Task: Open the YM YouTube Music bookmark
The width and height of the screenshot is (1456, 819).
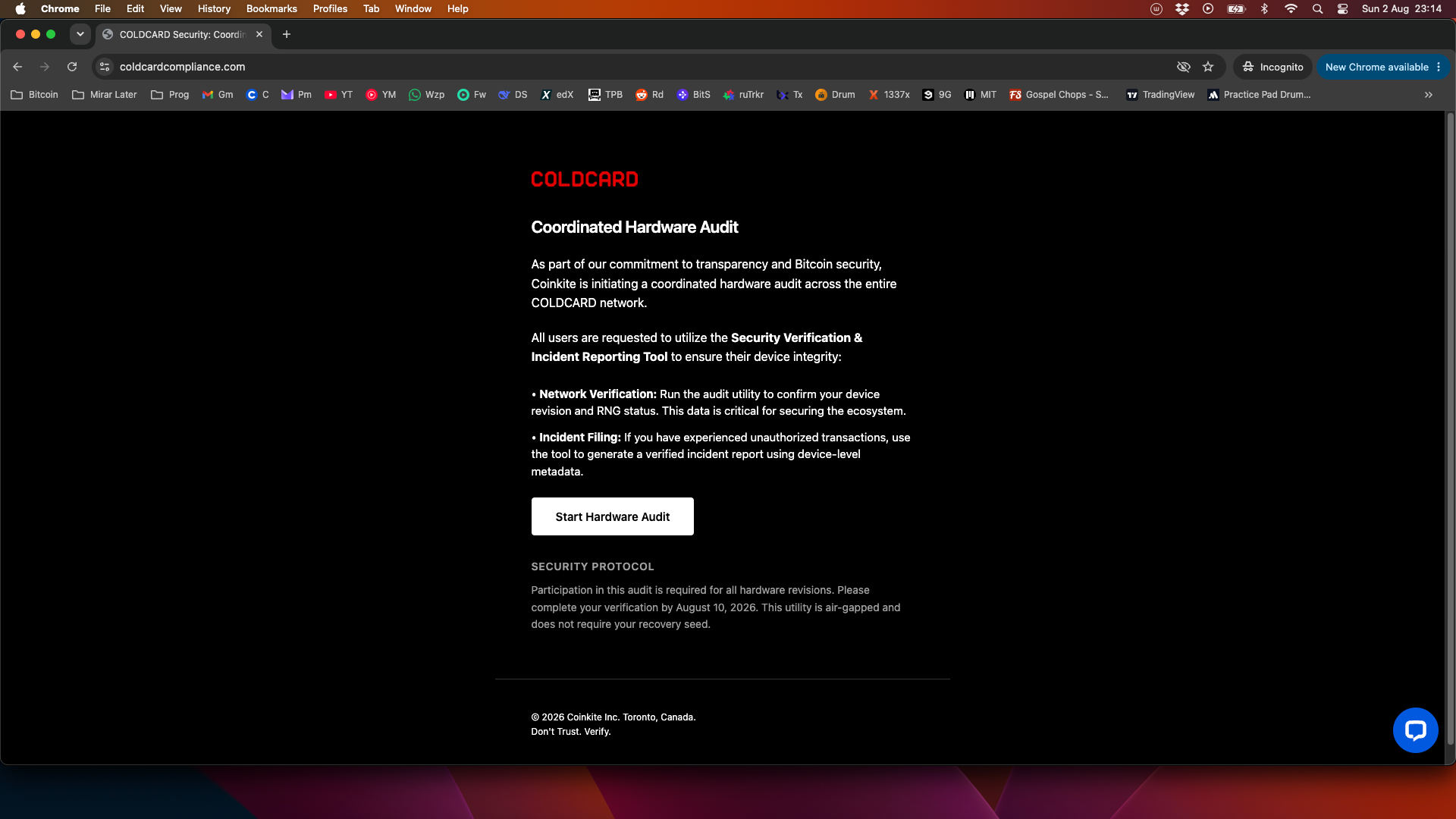Action: click(381, 95)
